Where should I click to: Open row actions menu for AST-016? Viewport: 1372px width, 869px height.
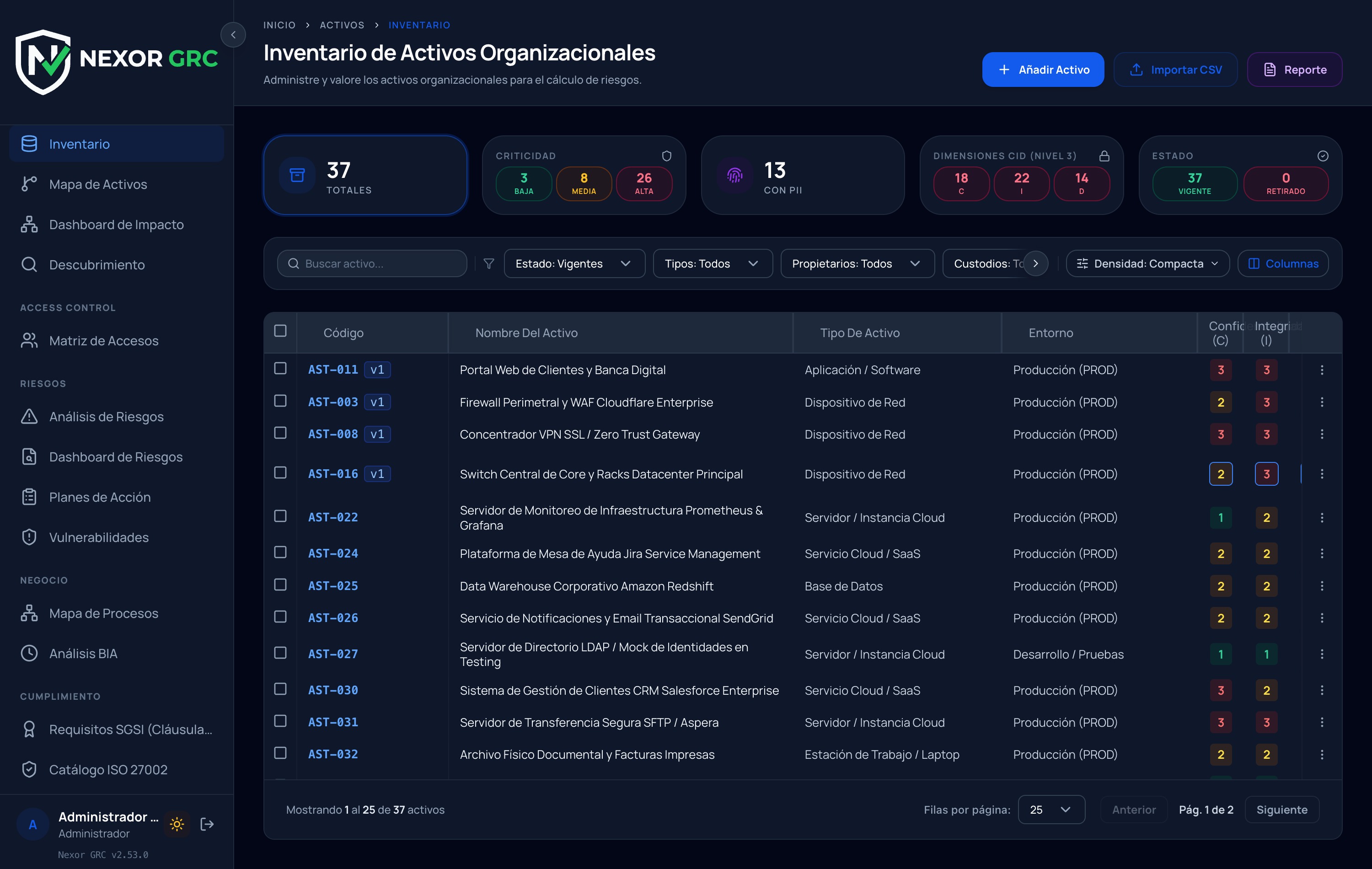point(1322,474)
